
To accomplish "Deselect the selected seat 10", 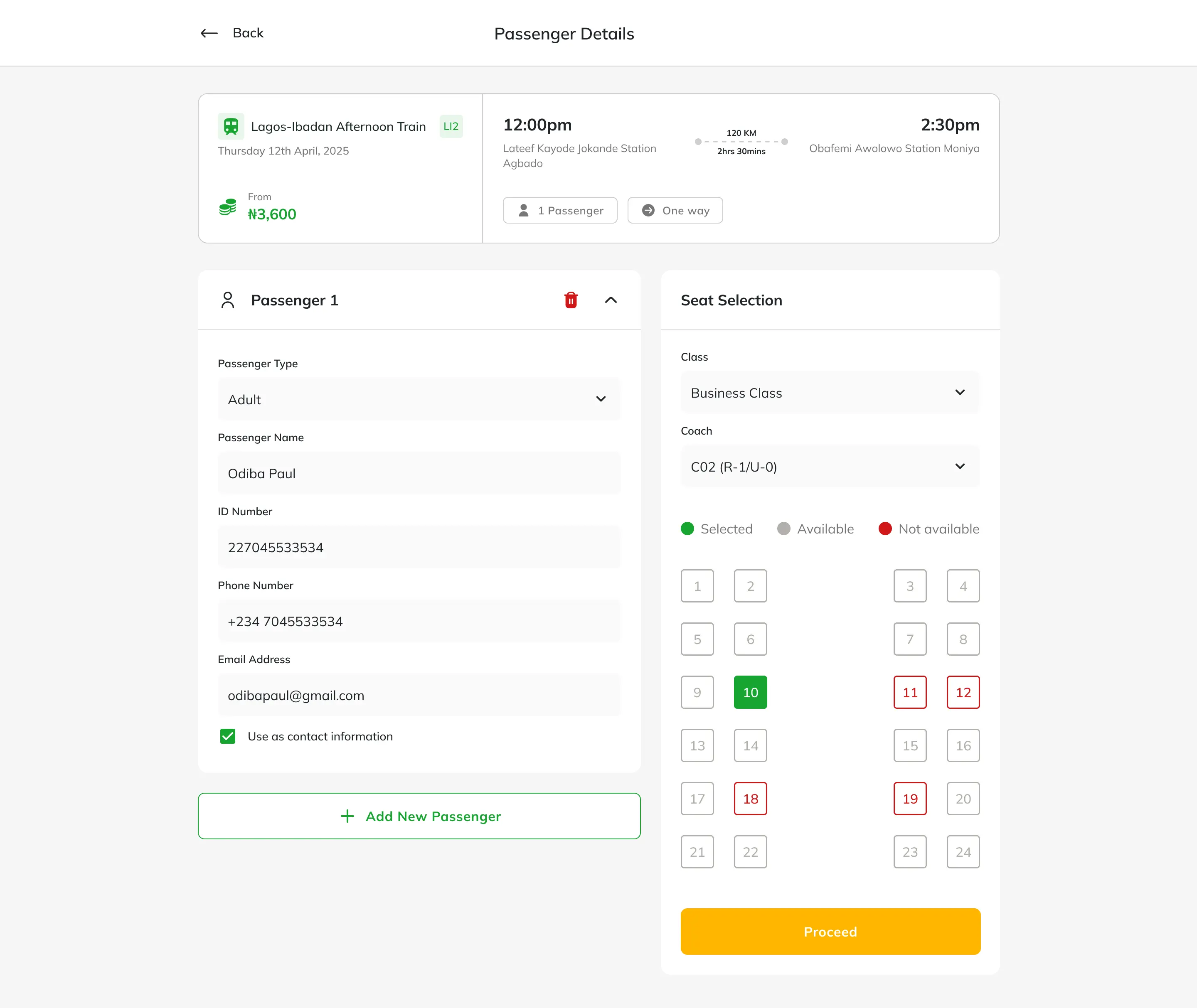I will click(x=750, y=692).
